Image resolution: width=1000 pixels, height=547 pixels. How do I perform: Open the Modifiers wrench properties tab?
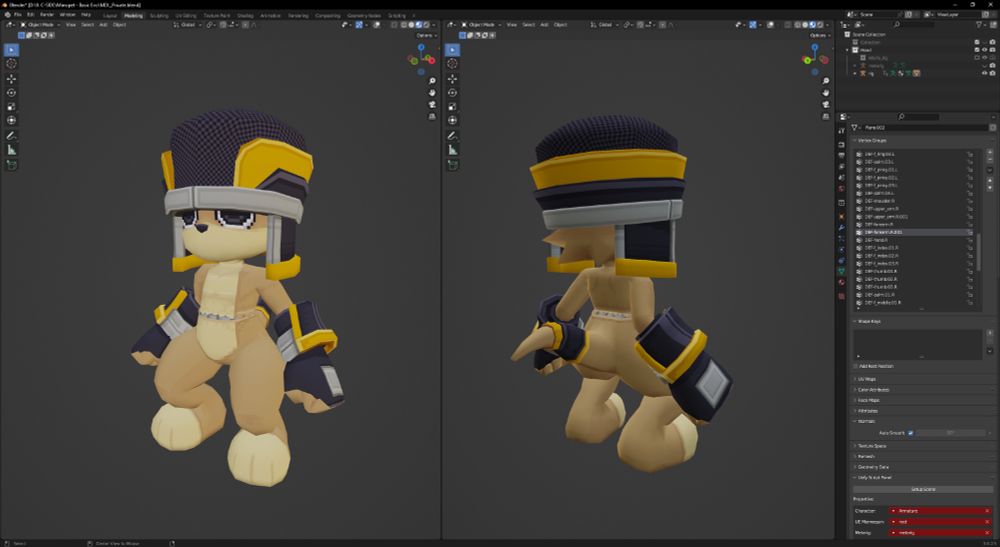point(841,227)
